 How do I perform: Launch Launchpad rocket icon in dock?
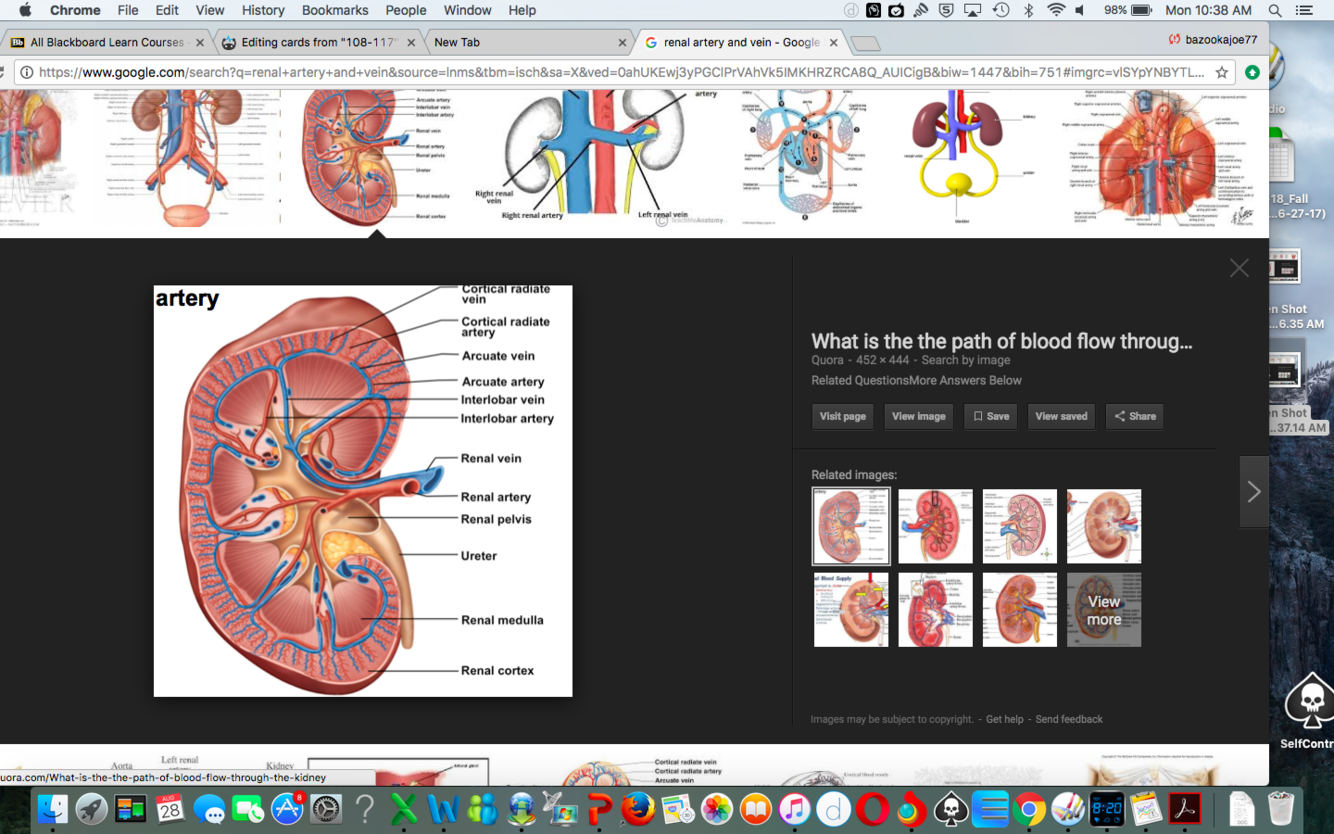point(91,808)
